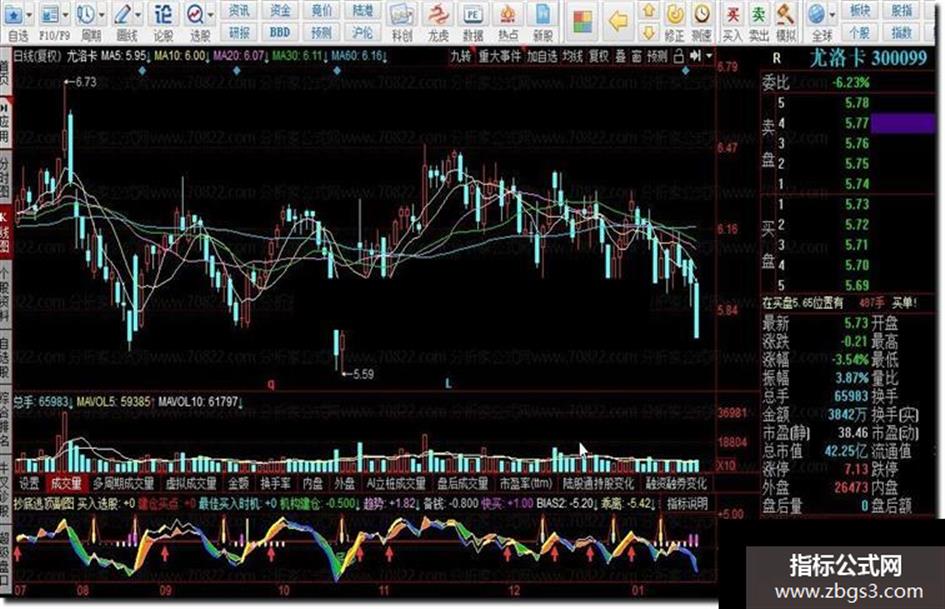945x609 pixels.
Task: Expand the 画线 dropdown arrow
Action: (x=139, y=16)
